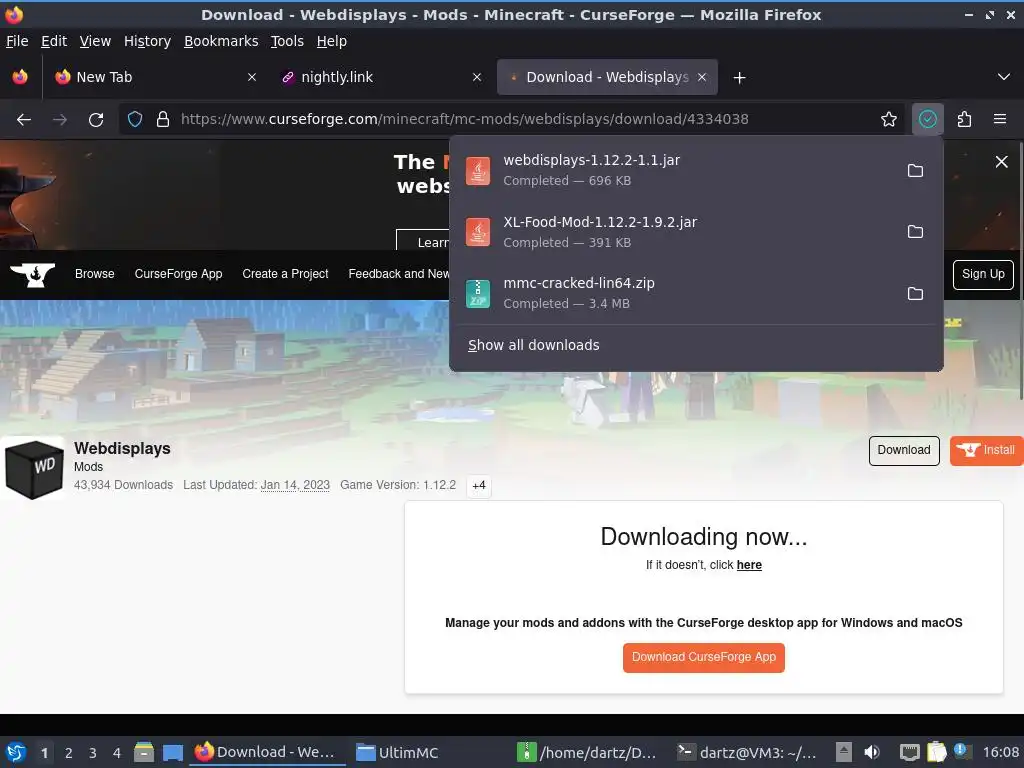Open a new browser tab
The width and height of the screenshot is (1024, 768).
(739, 78)
